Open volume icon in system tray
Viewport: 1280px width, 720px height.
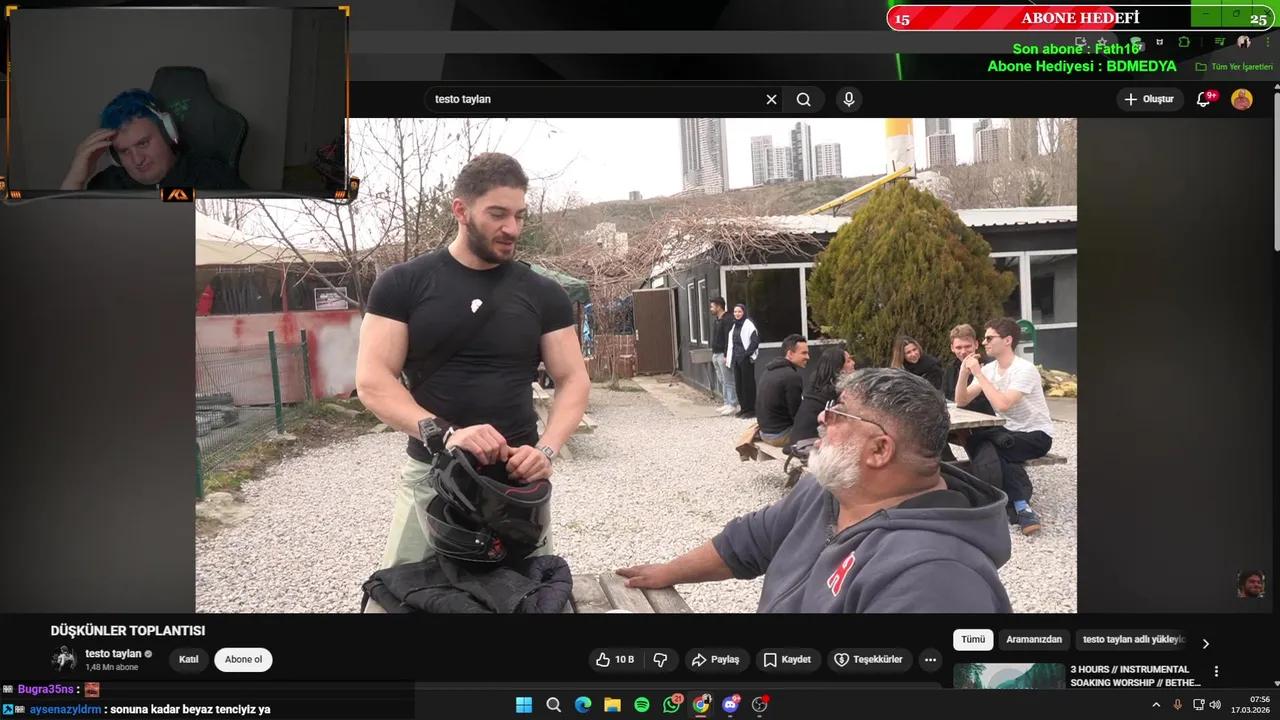click(1215, 705)
